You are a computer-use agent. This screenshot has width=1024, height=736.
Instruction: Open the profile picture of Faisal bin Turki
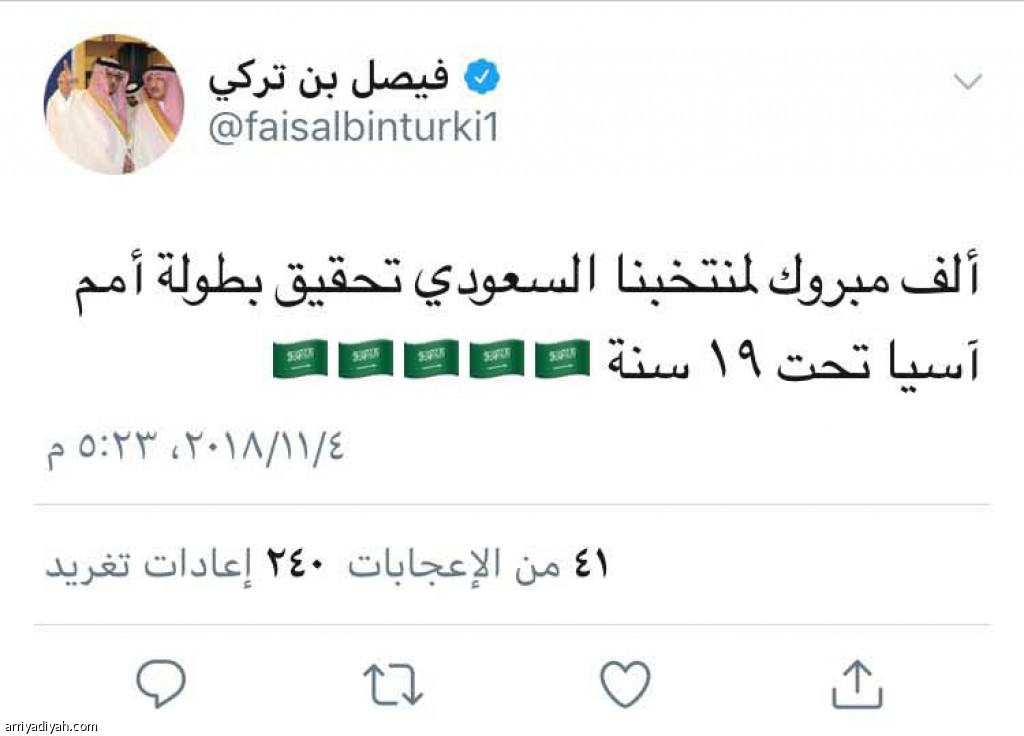pos(113,103)
